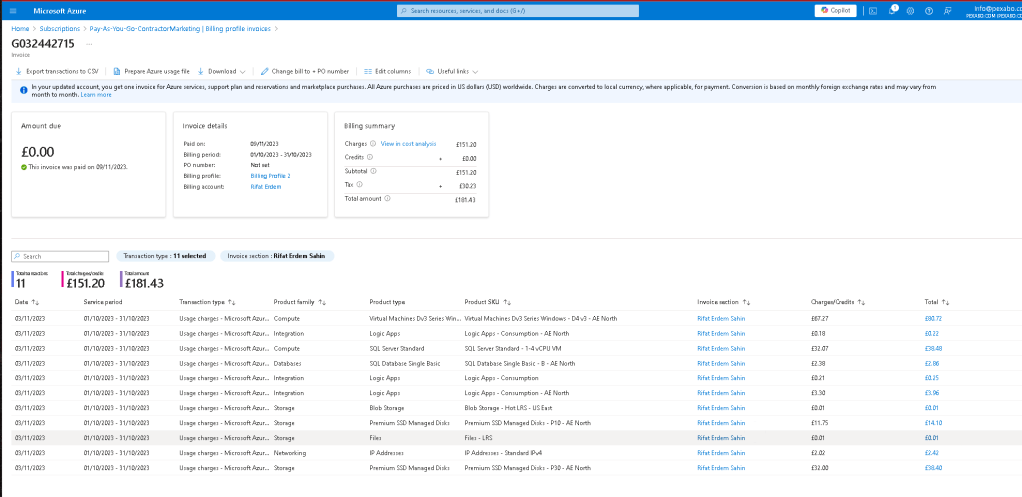Image resolution: width=1022 pixels, height=497 pixels.
Task: Open Transaction type filter pill
Action: pos(165,257)
